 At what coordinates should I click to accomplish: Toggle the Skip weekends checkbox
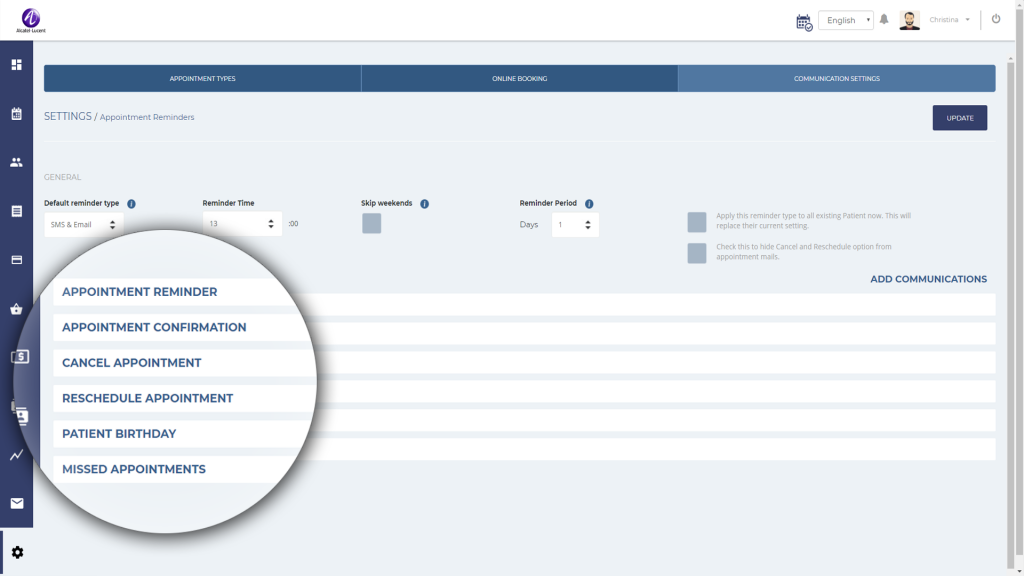(x=372, y=223)
